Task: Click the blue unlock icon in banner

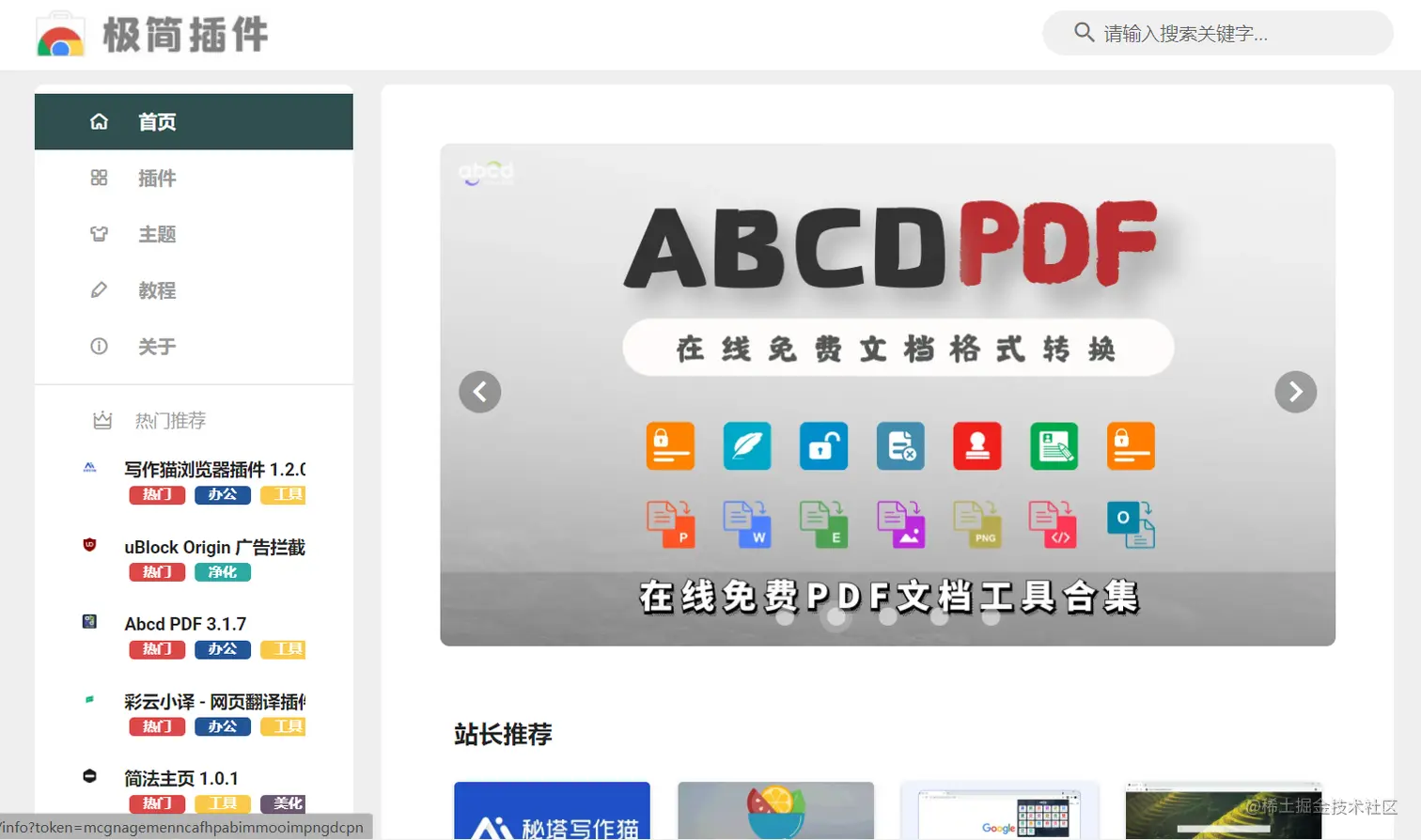Action: pos(823,445)
